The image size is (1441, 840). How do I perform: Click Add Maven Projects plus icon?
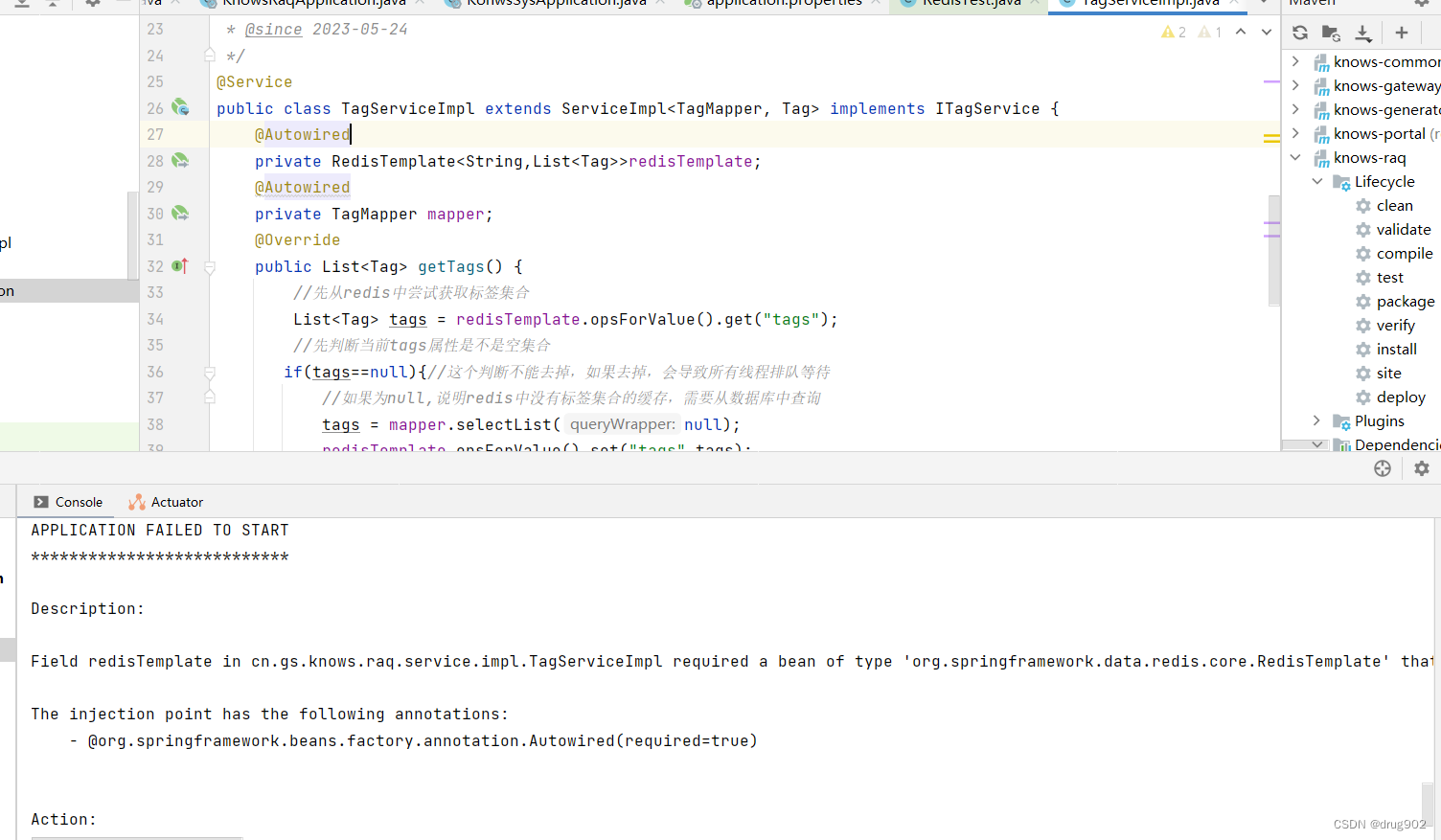point(1401,32)
